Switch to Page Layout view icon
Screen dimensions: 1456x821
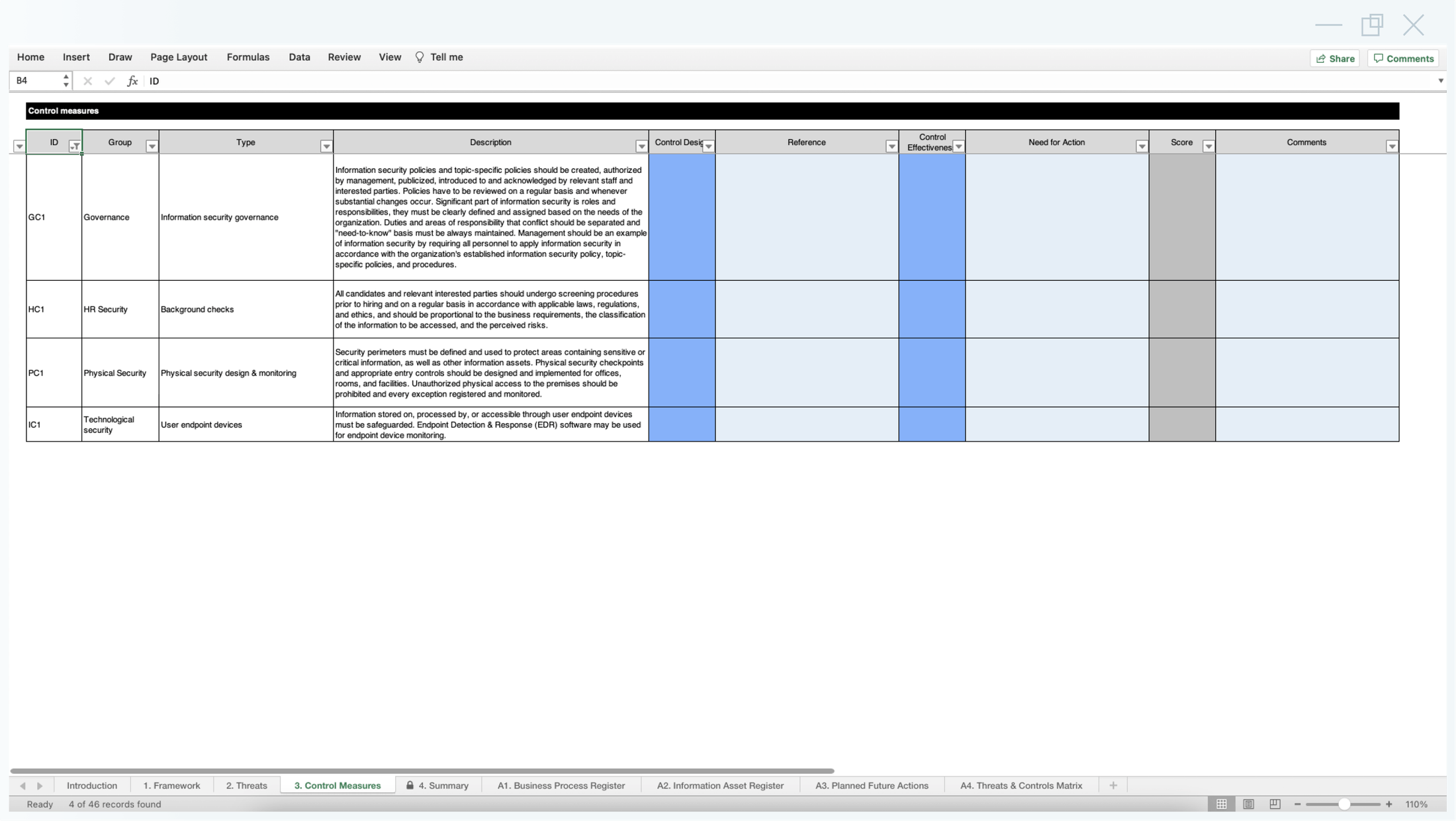click(1249, 804)
